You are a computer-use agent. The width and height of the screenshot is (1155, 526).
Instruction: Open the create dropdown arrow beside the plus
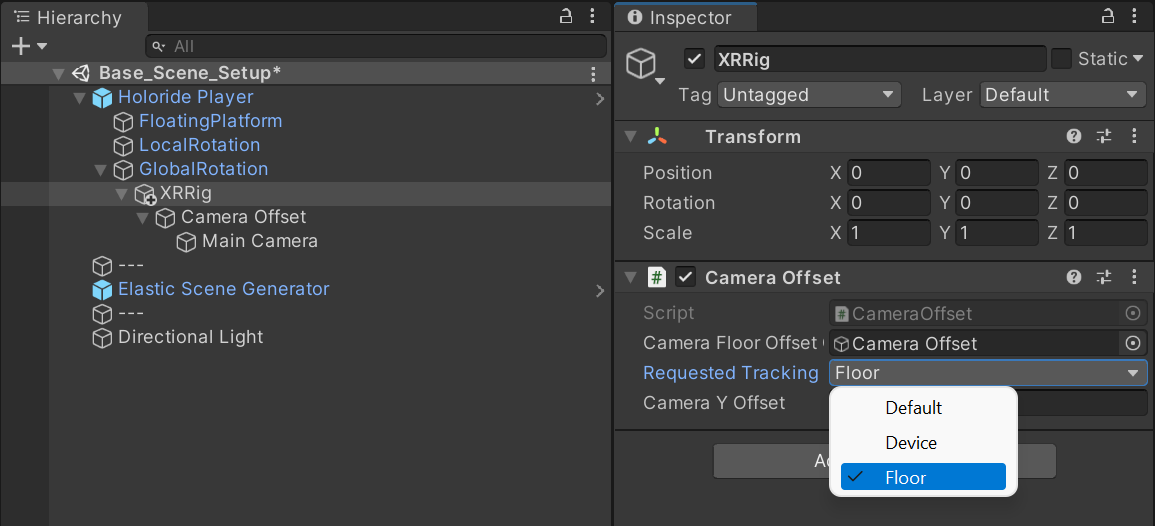pos(42,46)
